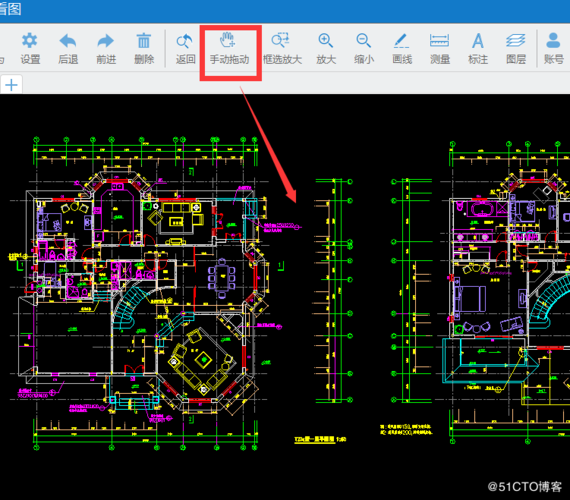Click the 返回 return icon

[185, 48]
